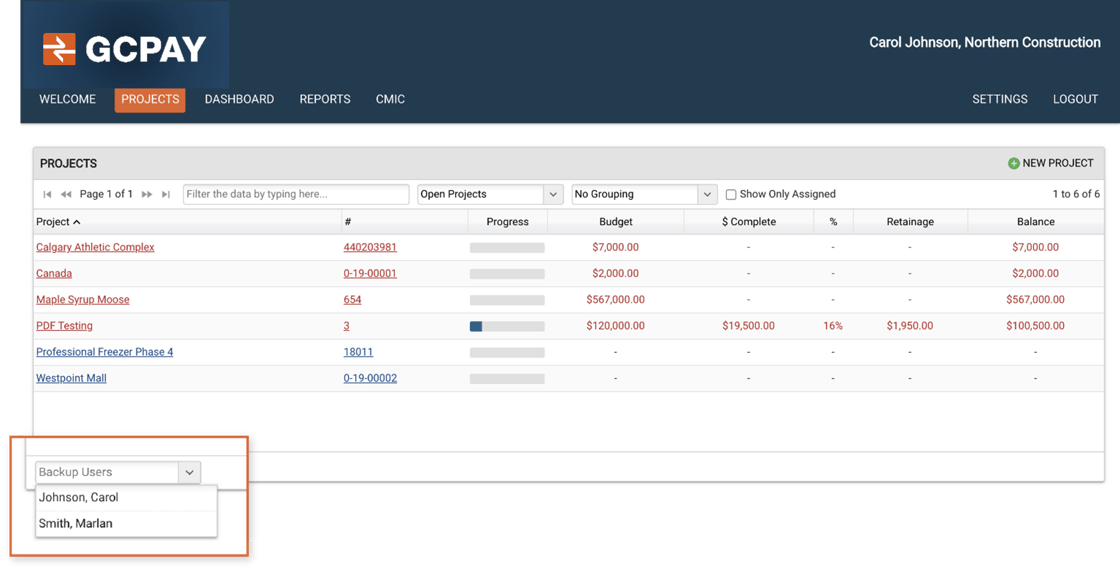Click project number 654
Image resolution: width=1120 pixels, height=572 pixels.
coord(352,300)
